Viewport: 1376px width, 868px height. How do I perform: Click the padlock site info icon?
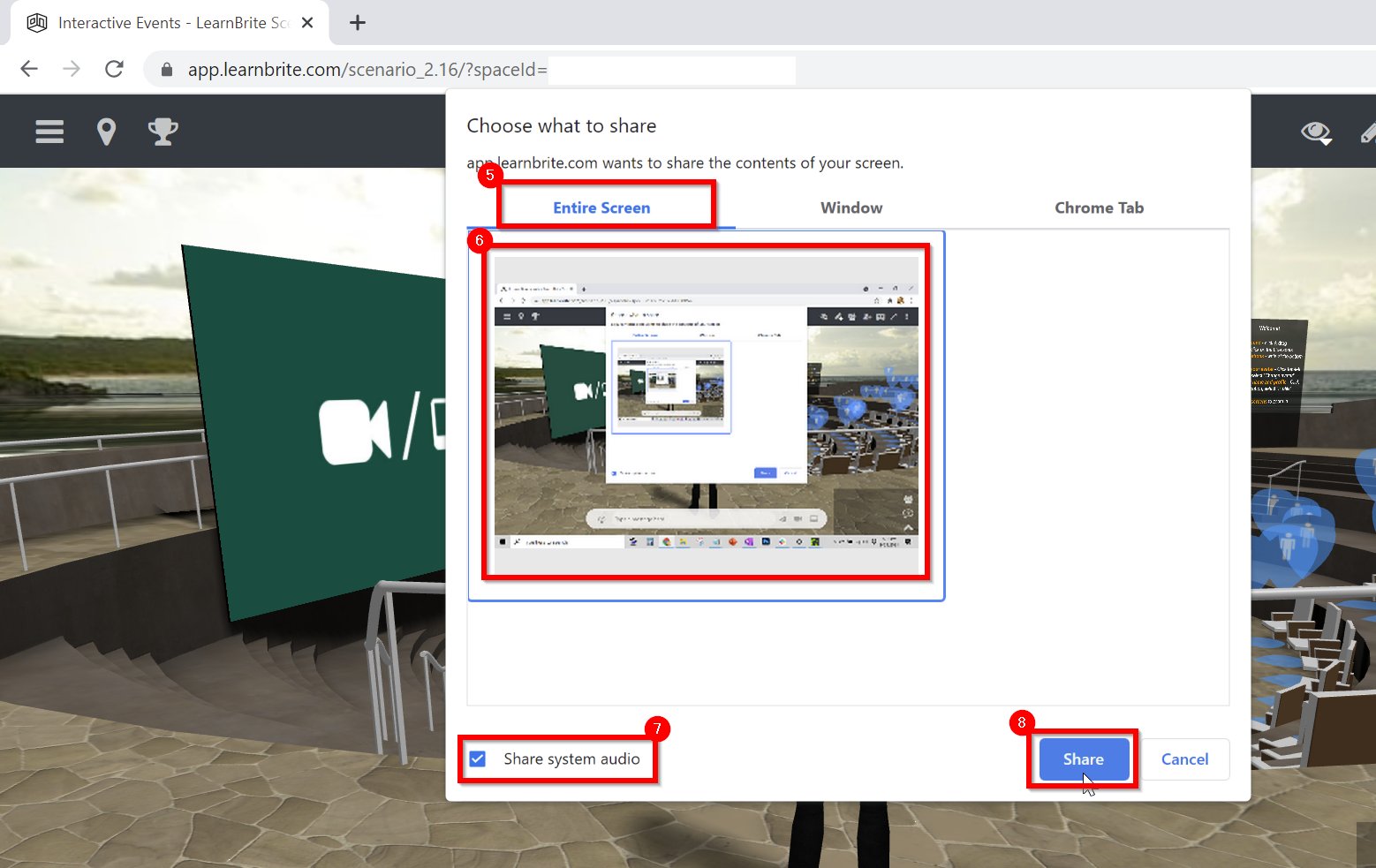point(167,69)
